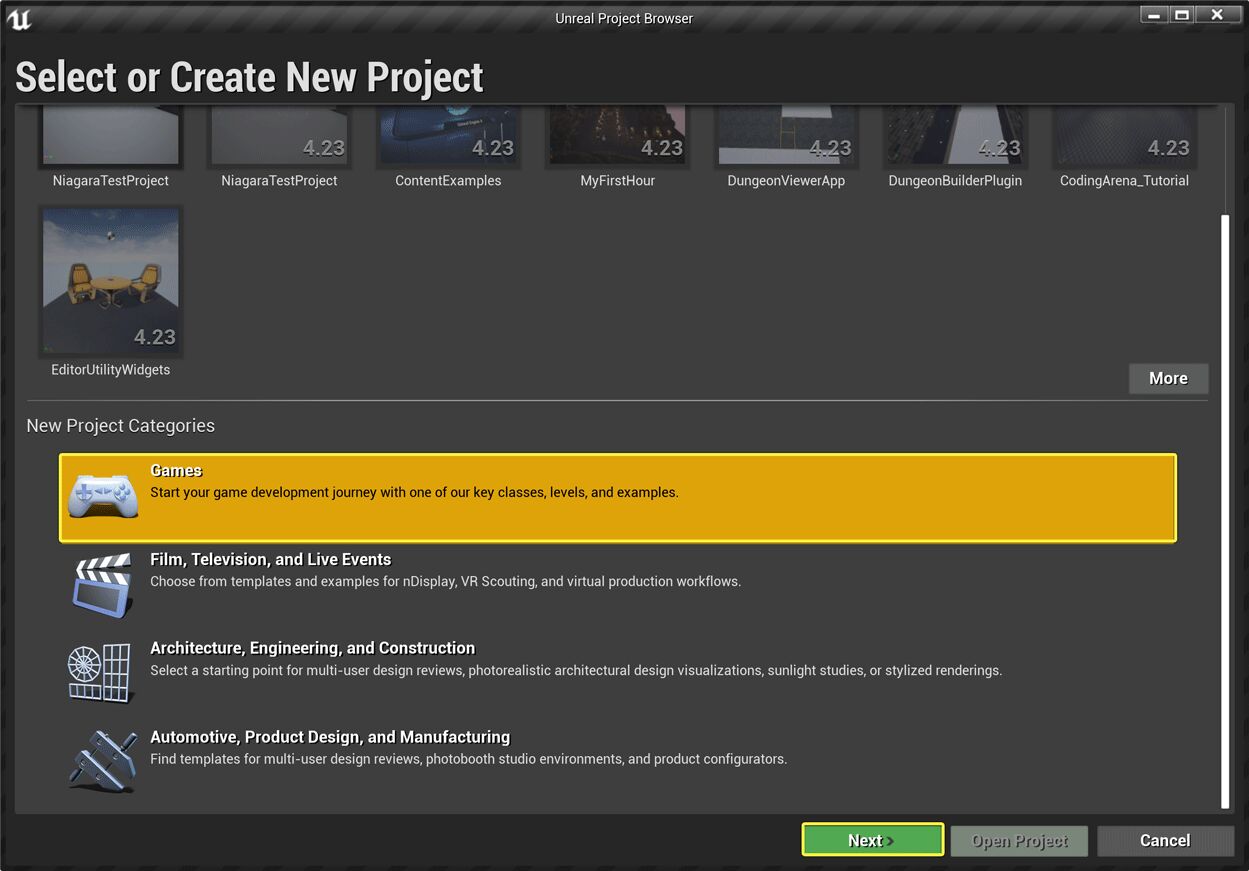Click the Automotive wrench and tools icon
This screenshot has height=871, width=1249.
click(x=102, y=761)
